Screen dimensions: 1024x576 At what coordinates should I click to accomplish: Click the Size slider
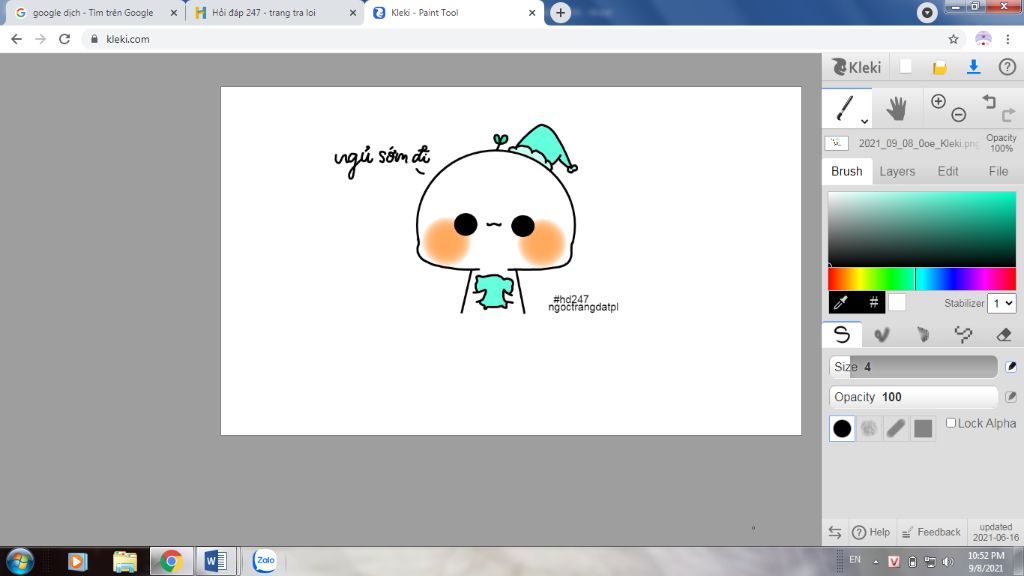(x=913, y=366)
